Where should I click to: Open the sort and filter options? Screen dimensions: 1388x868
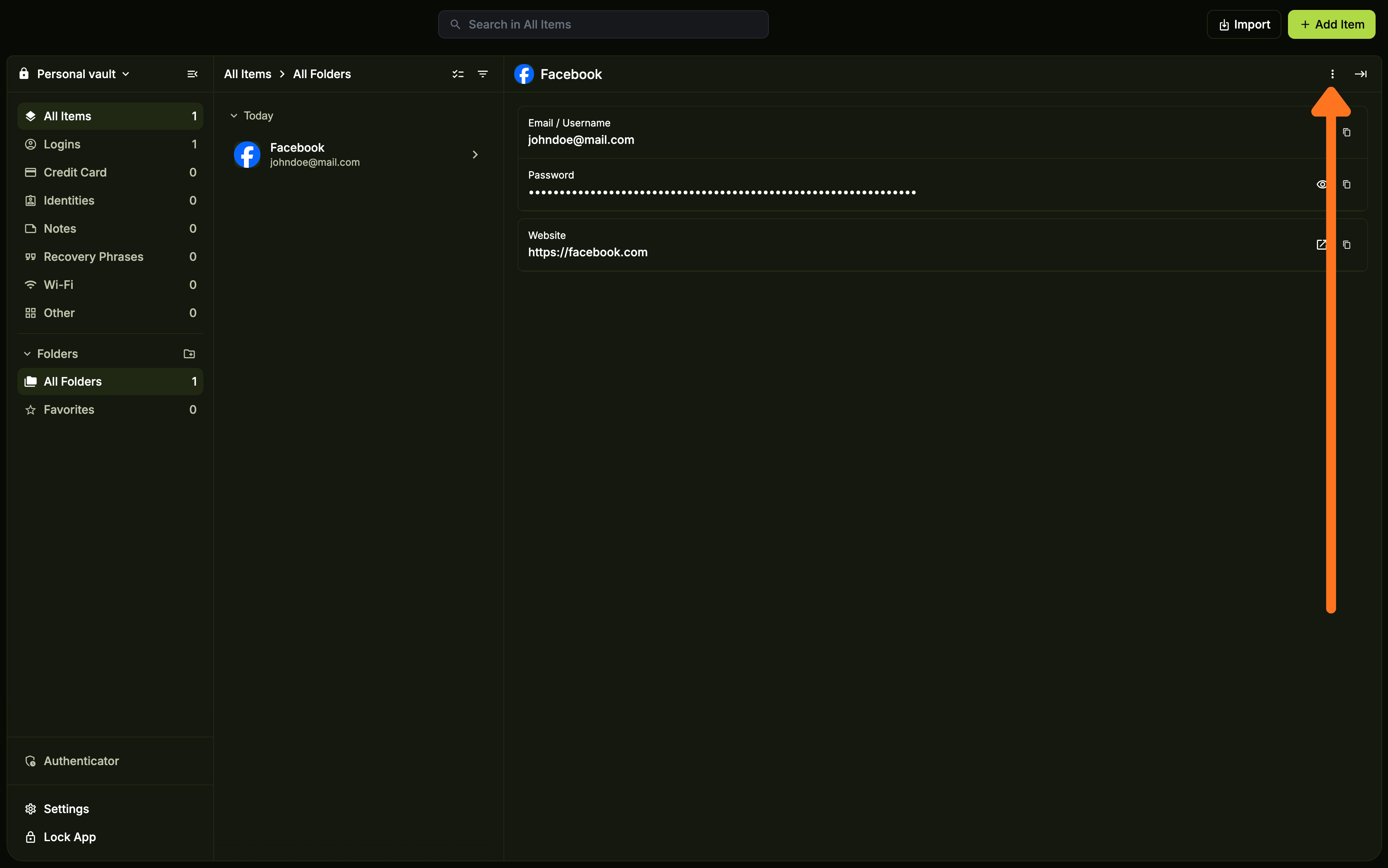(483, 74)
